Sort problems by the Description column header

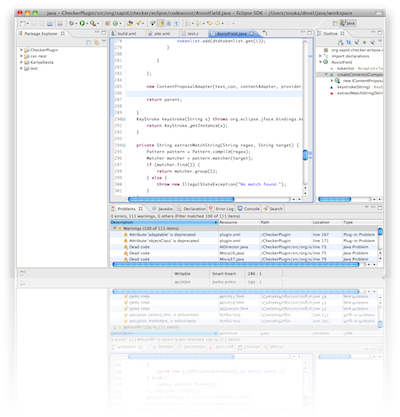click(x=164, y=222)
